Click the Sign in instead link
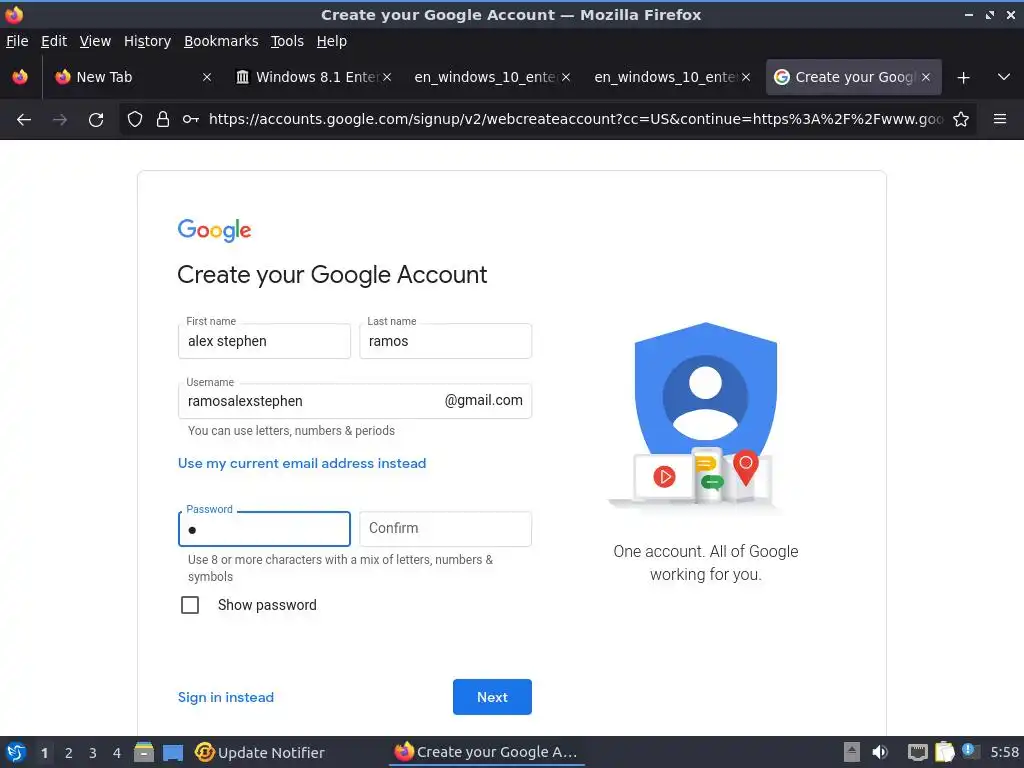Image resolution: width=1024 pixels, height=768 pixels. pos(226,697)
